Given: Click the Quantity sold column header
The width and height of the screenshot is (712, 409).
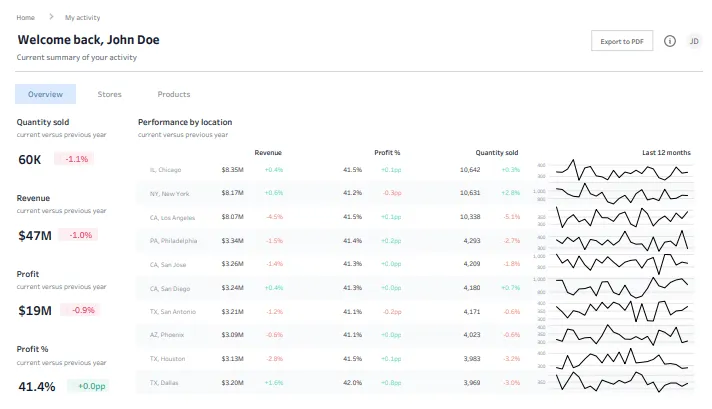Looking at the screenshot, I should (x=497, y=153).
